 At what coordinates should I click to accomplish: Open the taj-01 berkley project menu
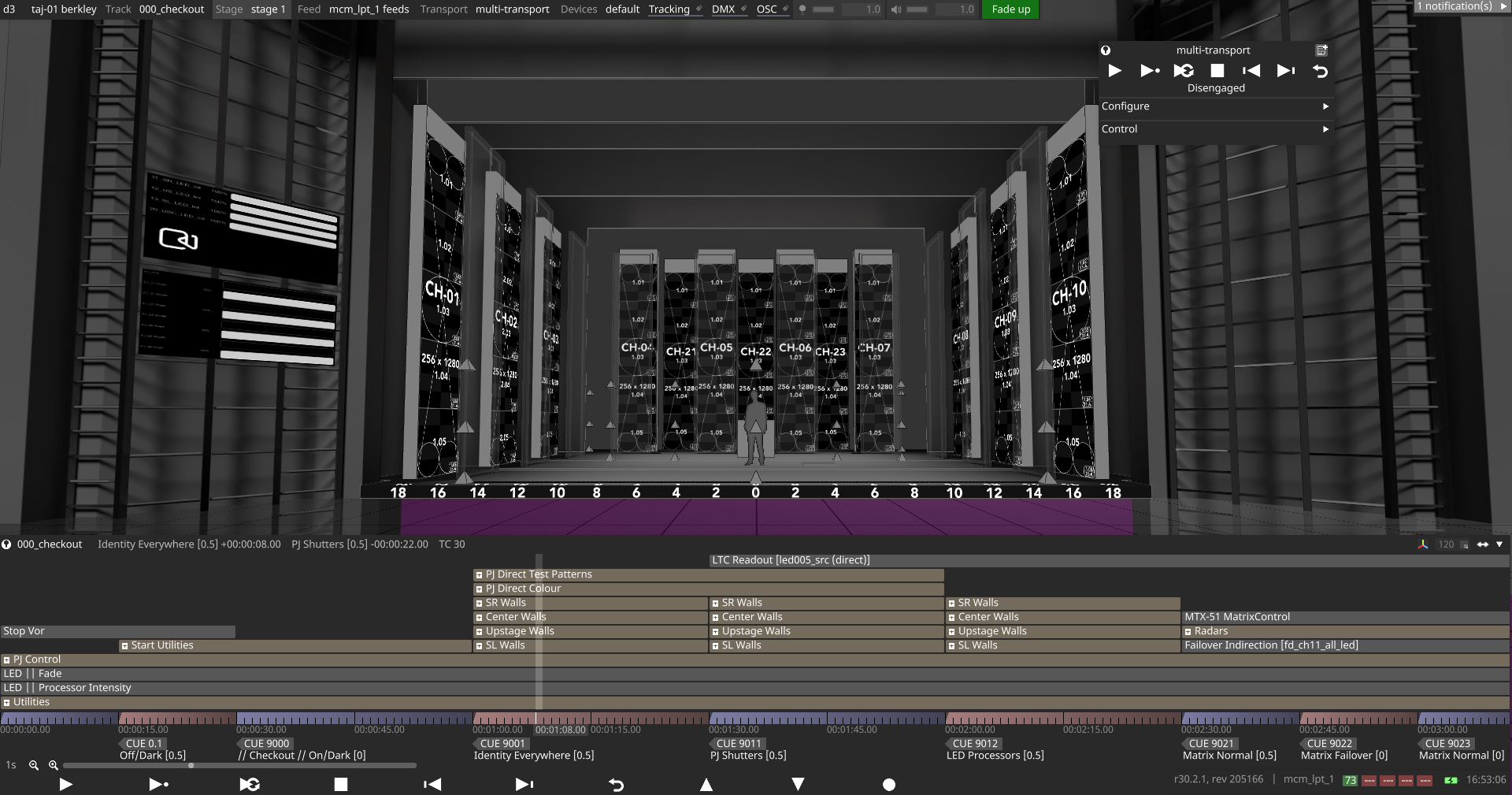pos(64,9)
